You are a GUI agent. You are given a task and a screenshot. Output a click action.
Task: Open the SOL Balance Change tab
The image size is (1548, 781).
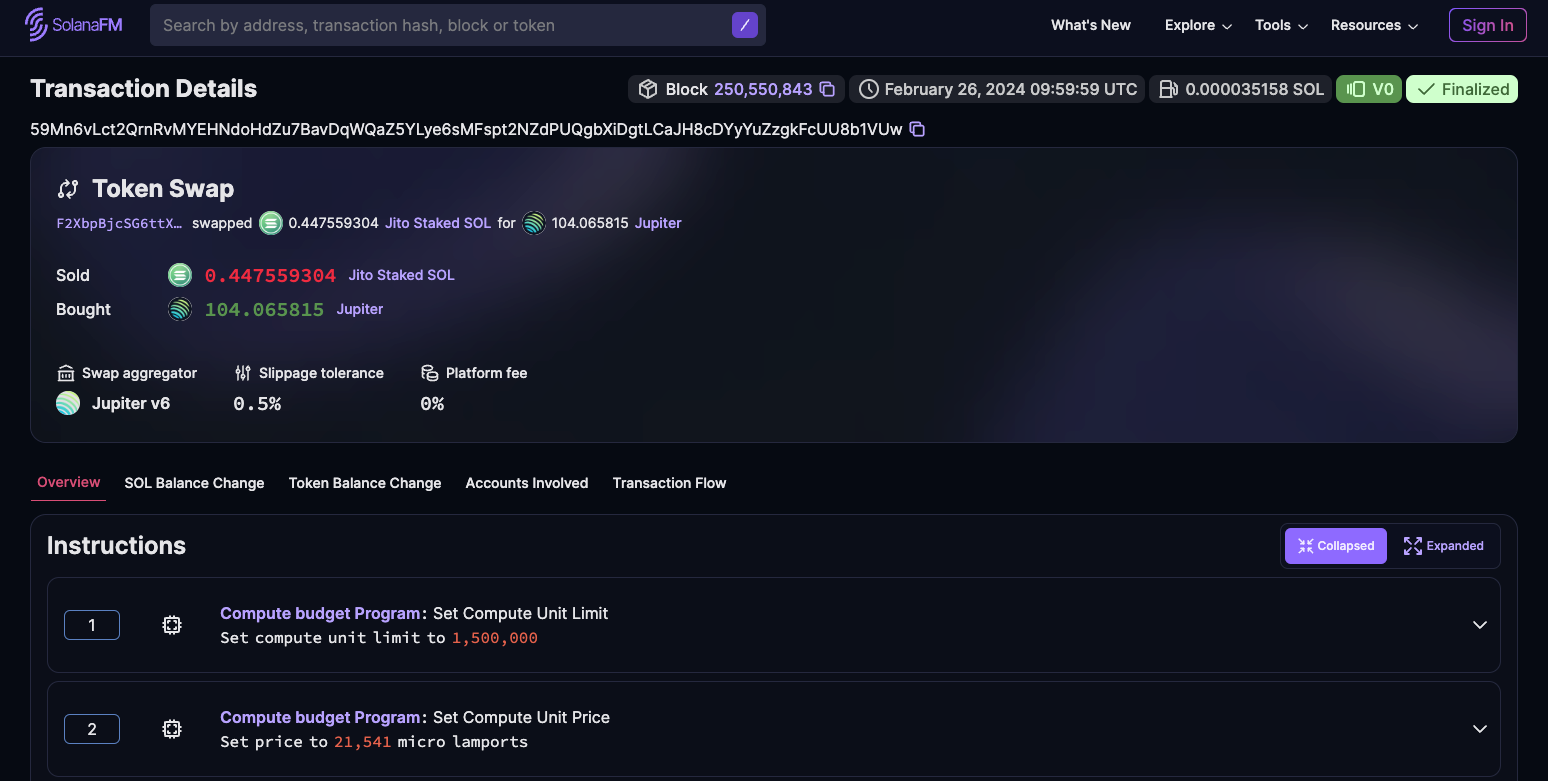click(x=194, y=483)
